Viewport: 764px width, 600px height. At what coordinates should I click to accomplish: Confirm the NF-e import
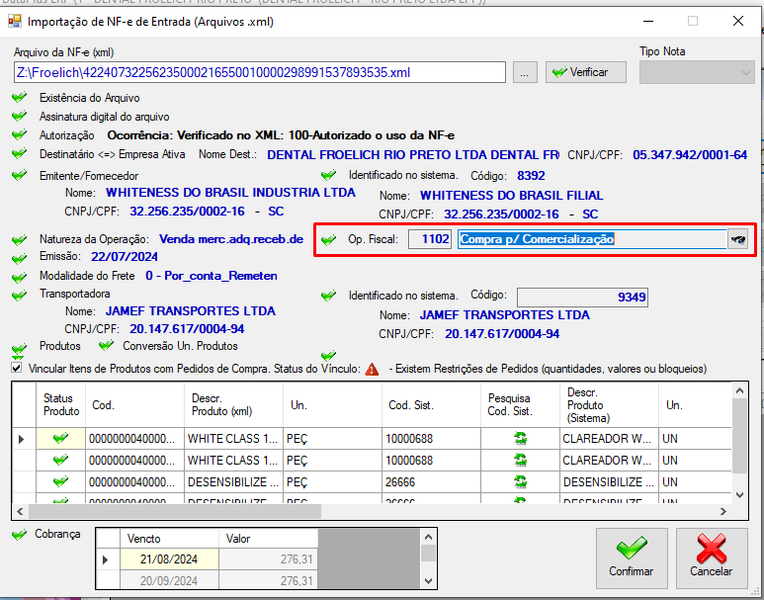tap(631, 558)
